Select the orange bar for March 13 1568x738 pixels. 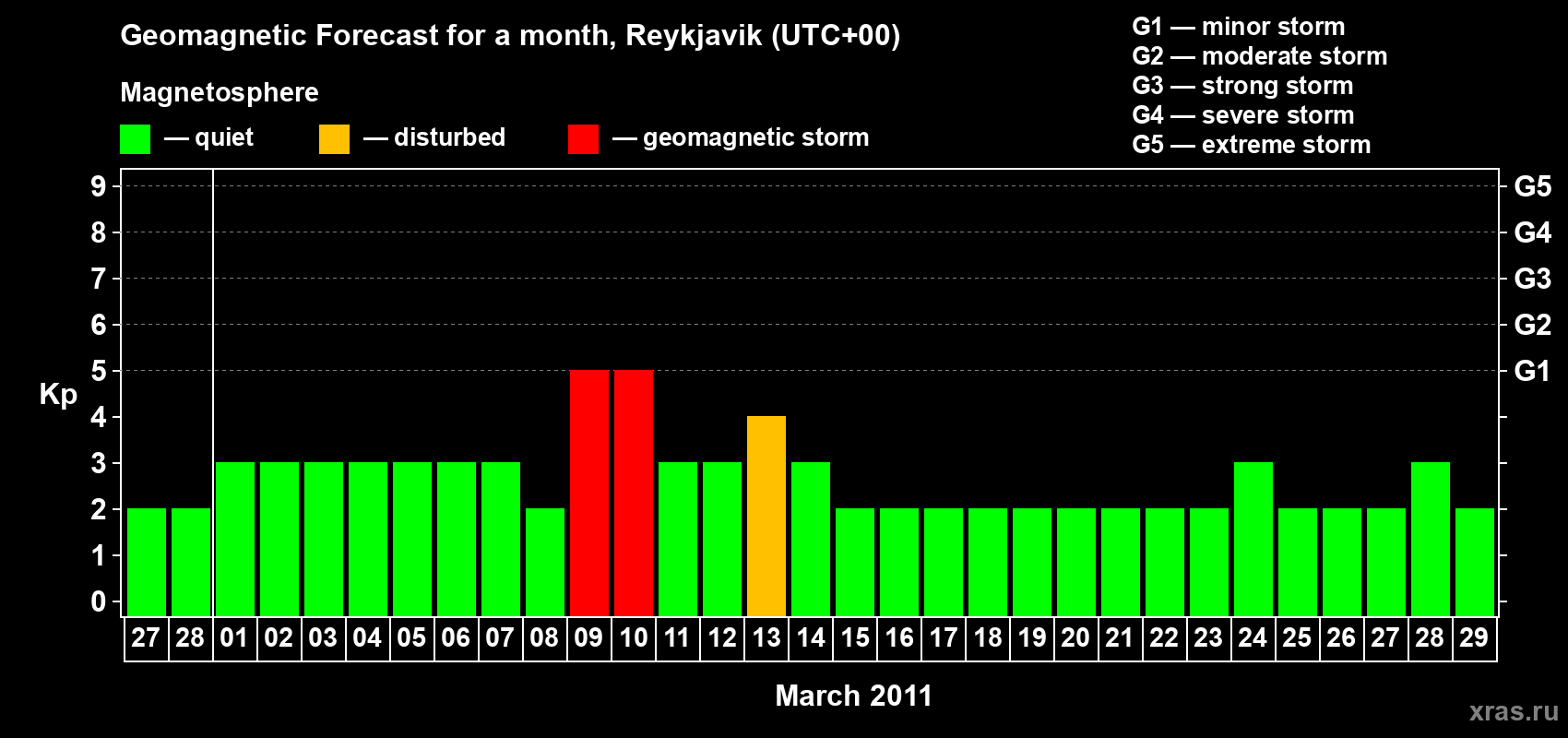point(766,516)
